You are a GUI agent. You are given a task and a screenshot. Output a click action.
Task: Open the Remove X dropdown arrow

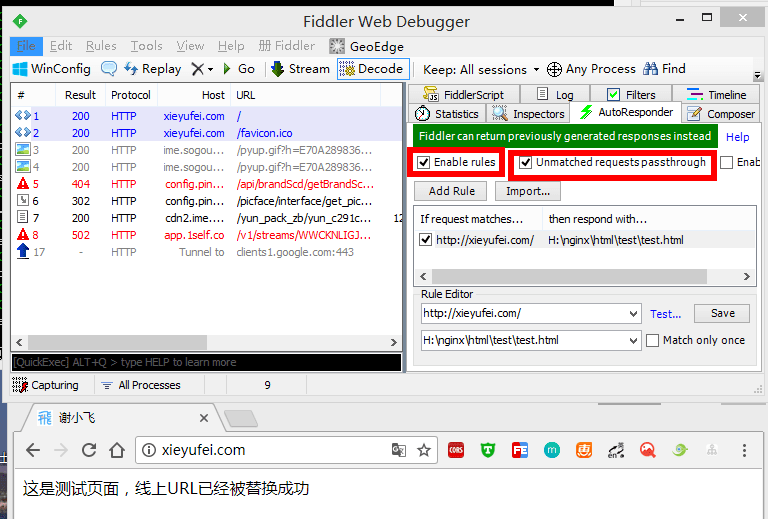pyautogui.click(x=210, y=70)
